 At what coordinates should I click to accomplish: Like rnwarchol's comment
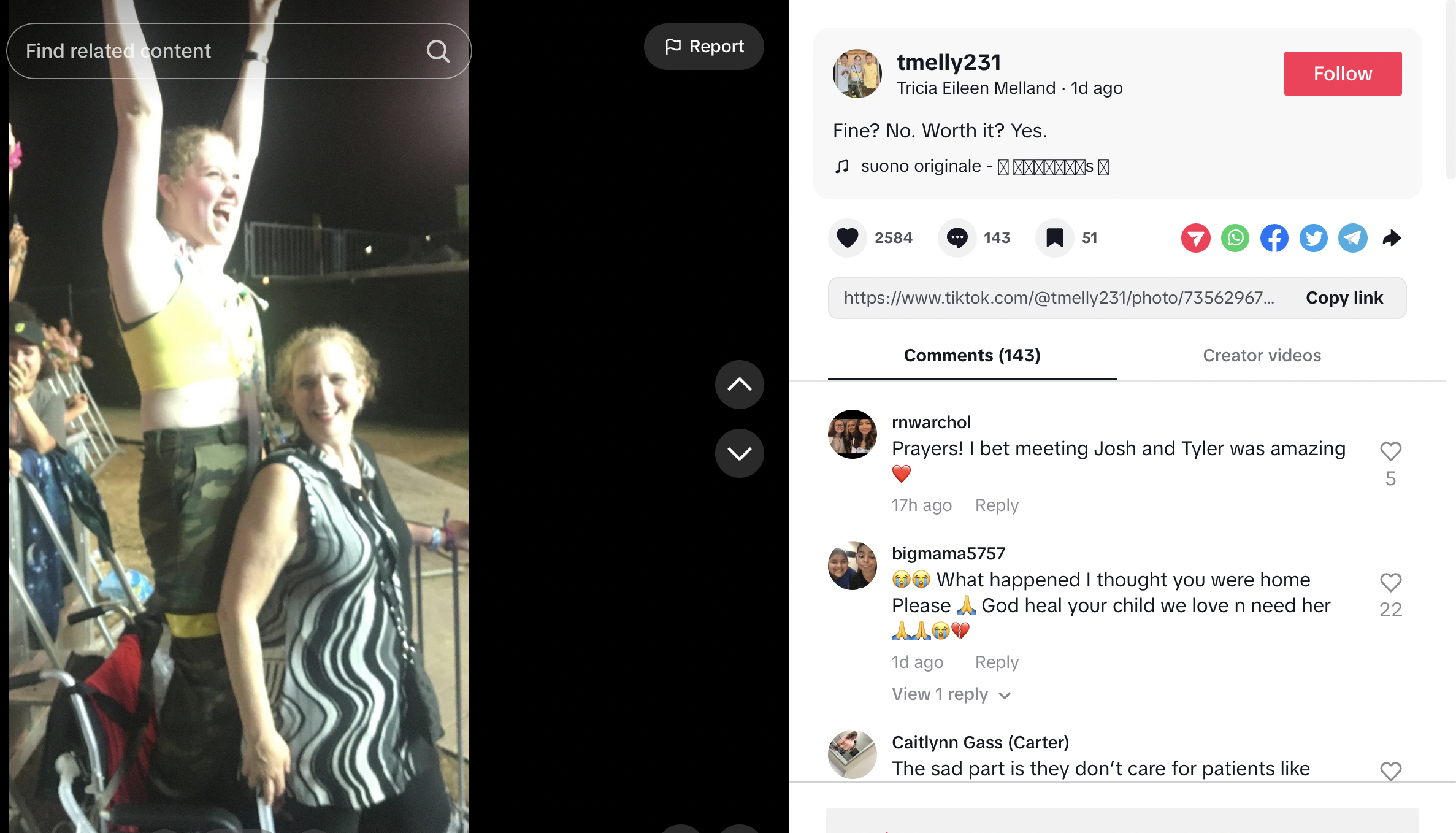click(1390, 451)
